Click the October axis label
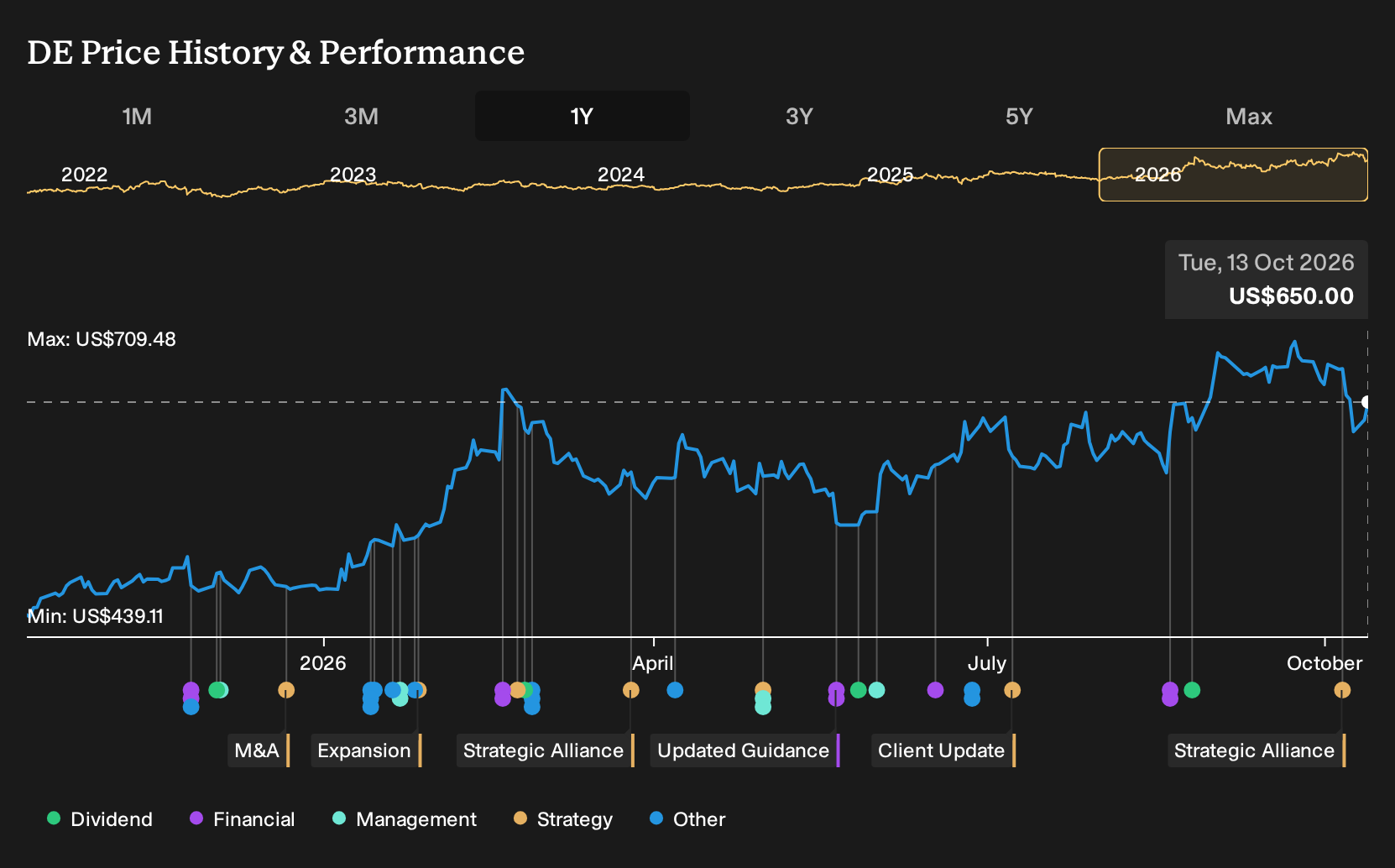 point(1324,663)
